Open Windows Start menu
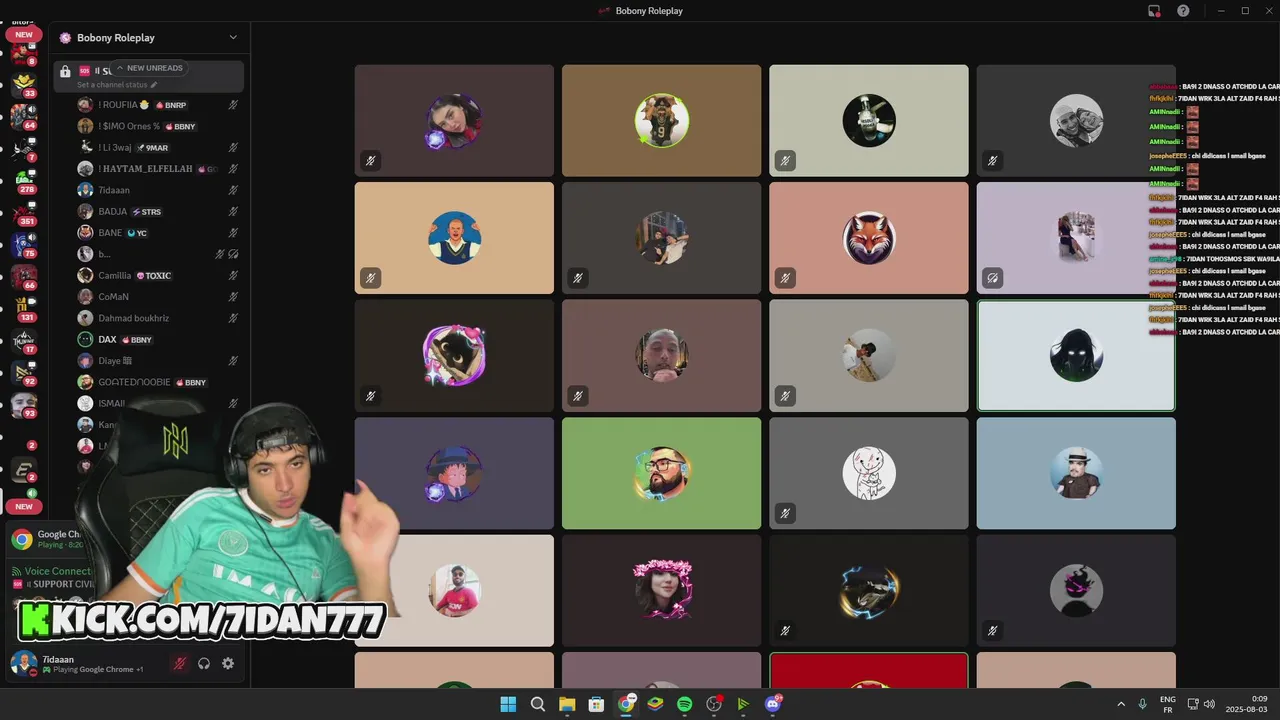Viewport: 1280px width, 720px height. pos(508,704)
